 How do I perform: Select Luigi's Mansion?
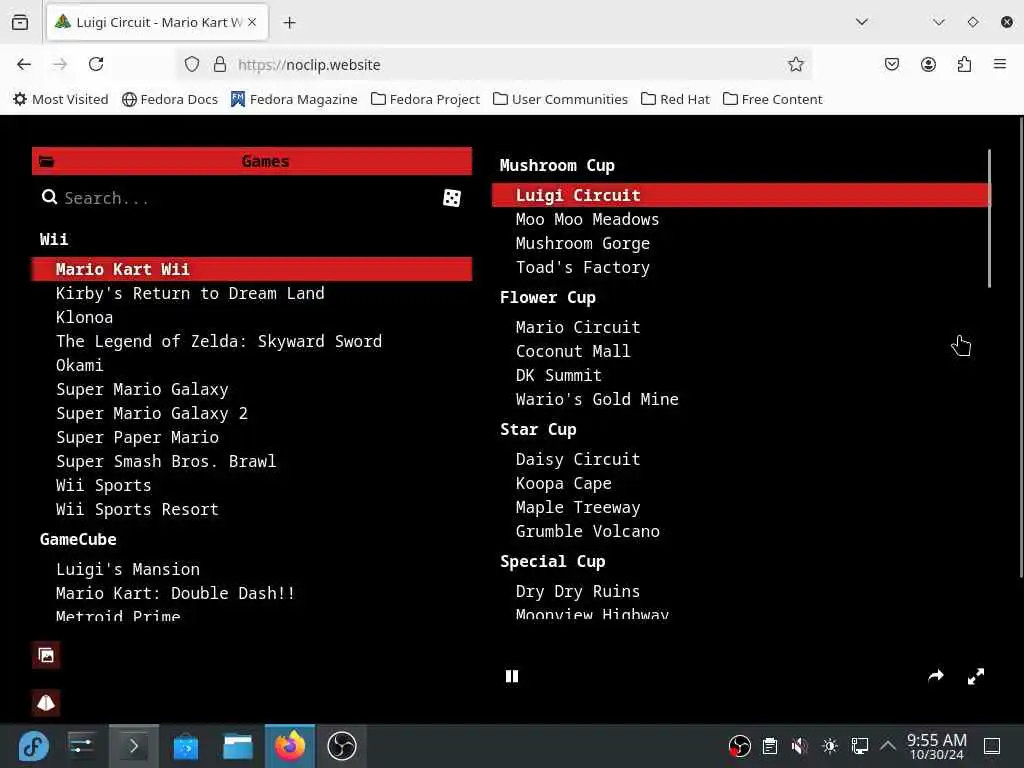pos(252,569)
